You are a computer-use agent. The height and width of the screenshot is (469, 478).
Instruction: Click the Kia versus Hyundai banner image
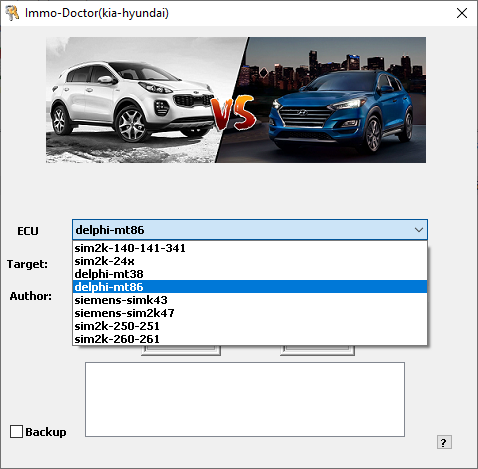tap(236, 100)
